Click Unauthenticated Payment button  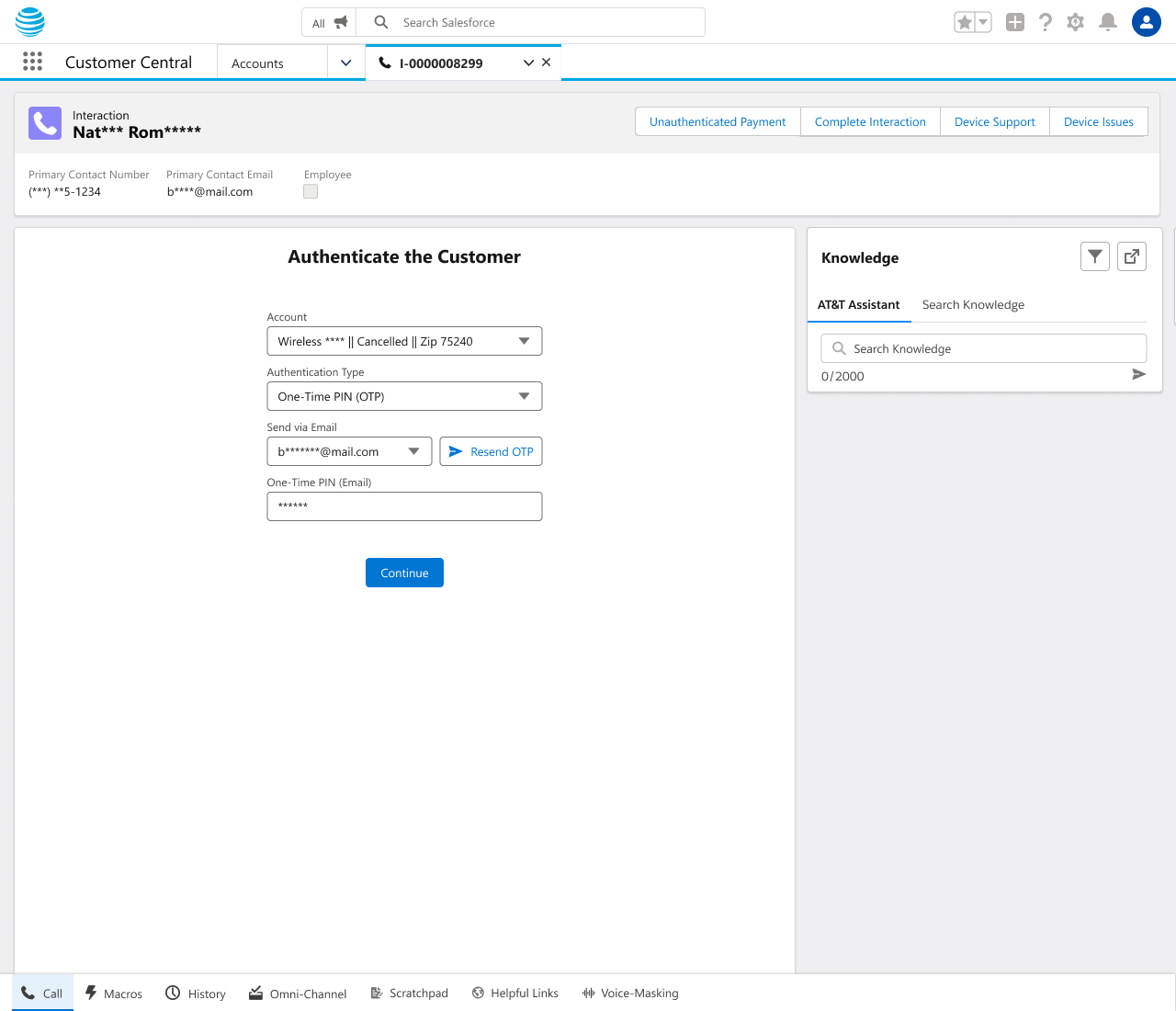click(718, 121)
